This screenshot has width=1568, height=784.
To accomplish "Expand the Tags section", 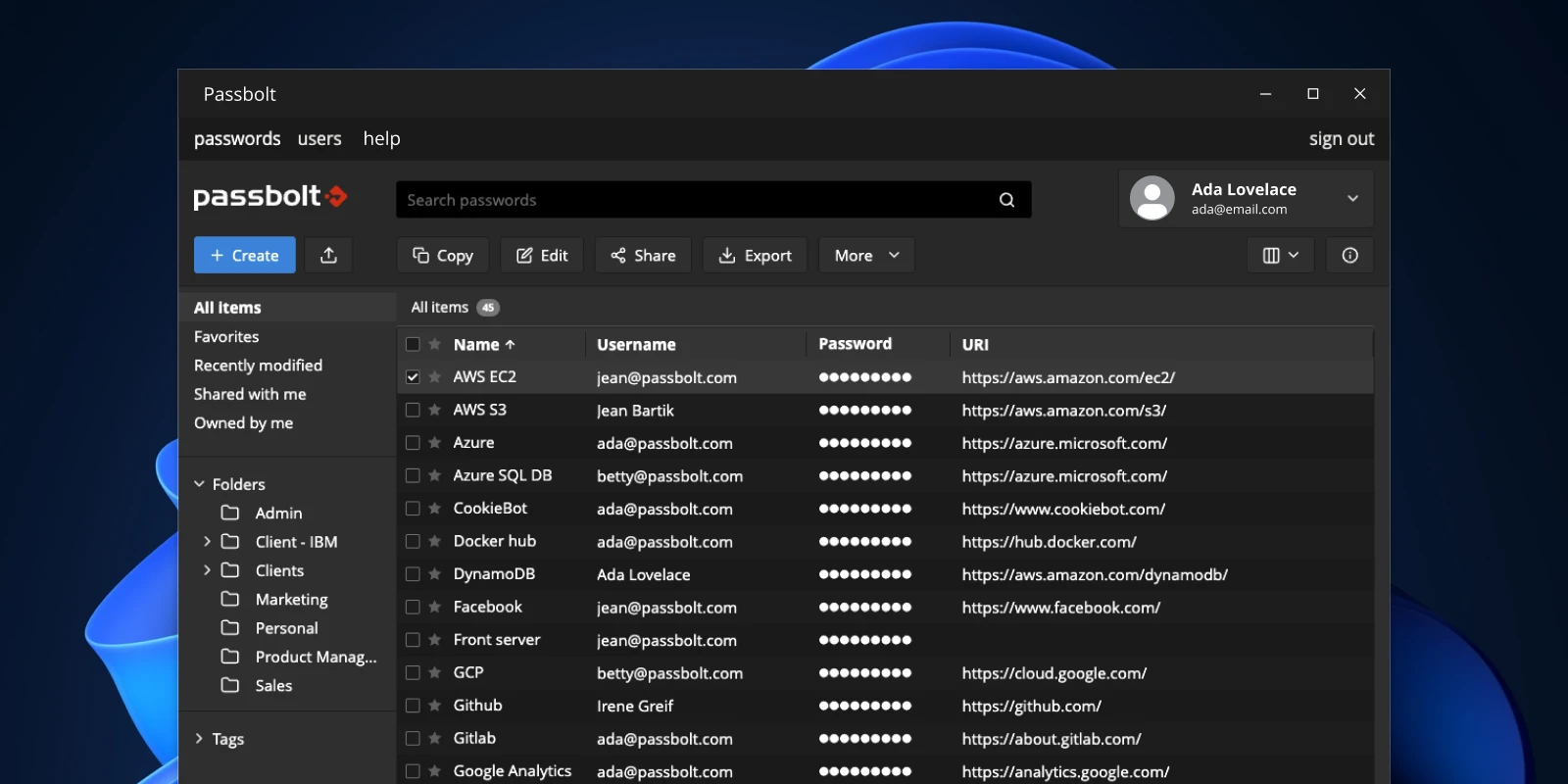I will pos(199,738).
